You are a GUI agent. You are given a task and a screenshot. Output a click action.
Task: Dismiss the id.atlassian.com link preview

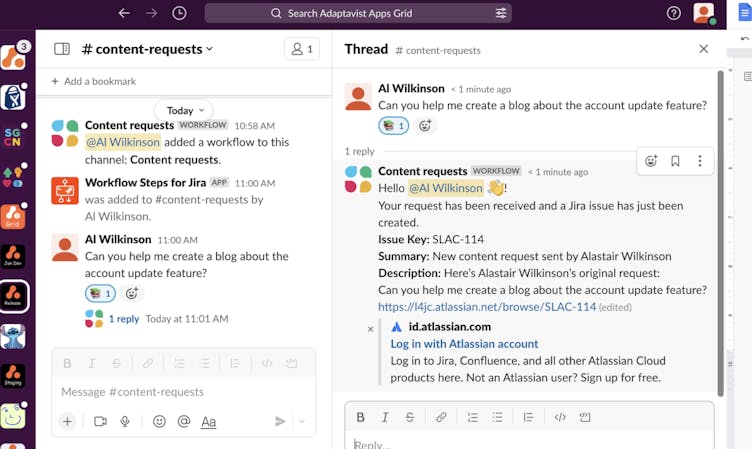(x=370, y=329)
